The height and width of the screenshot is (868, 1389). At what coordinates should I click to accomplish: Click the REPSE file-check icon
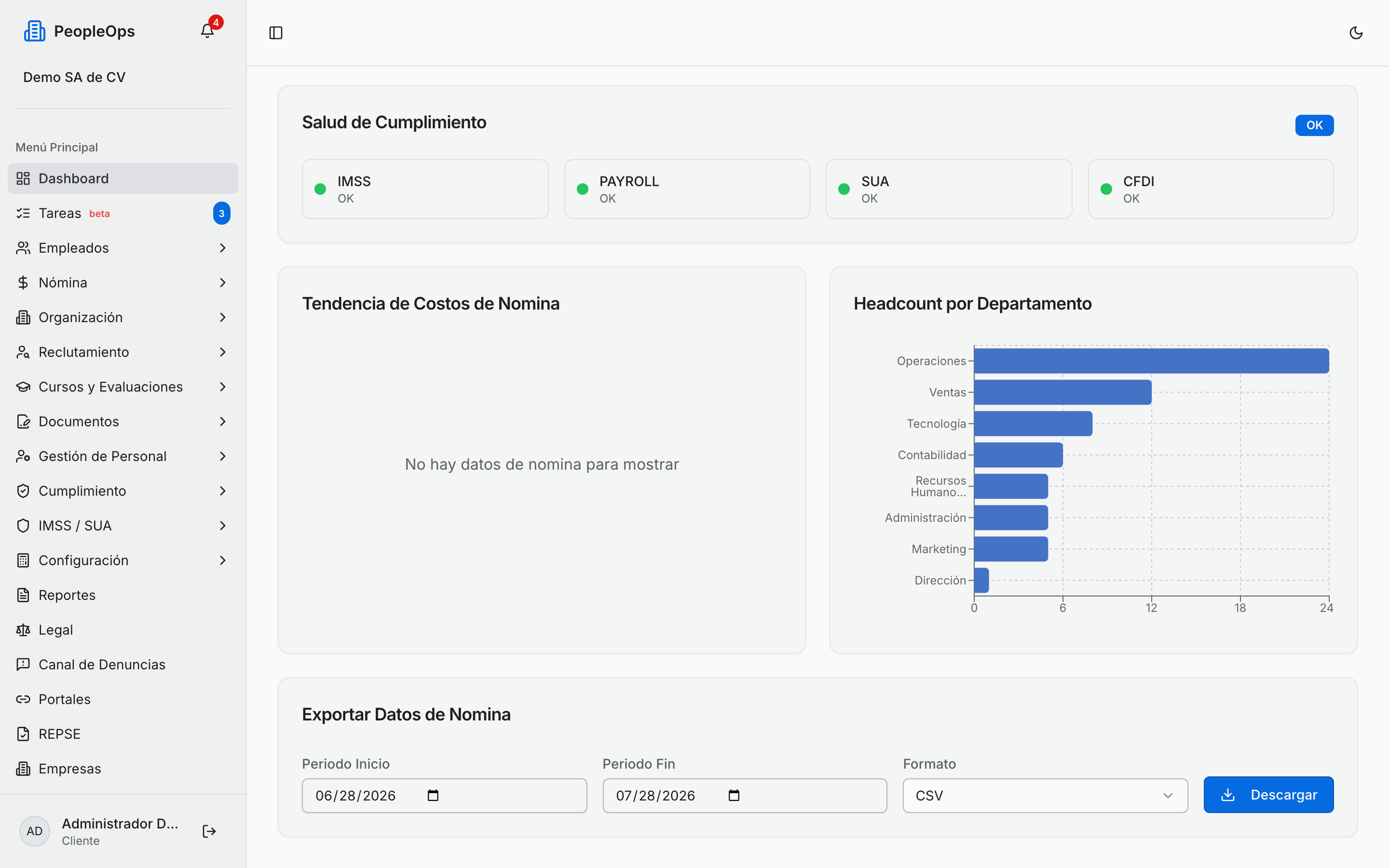tap(23, 734)
